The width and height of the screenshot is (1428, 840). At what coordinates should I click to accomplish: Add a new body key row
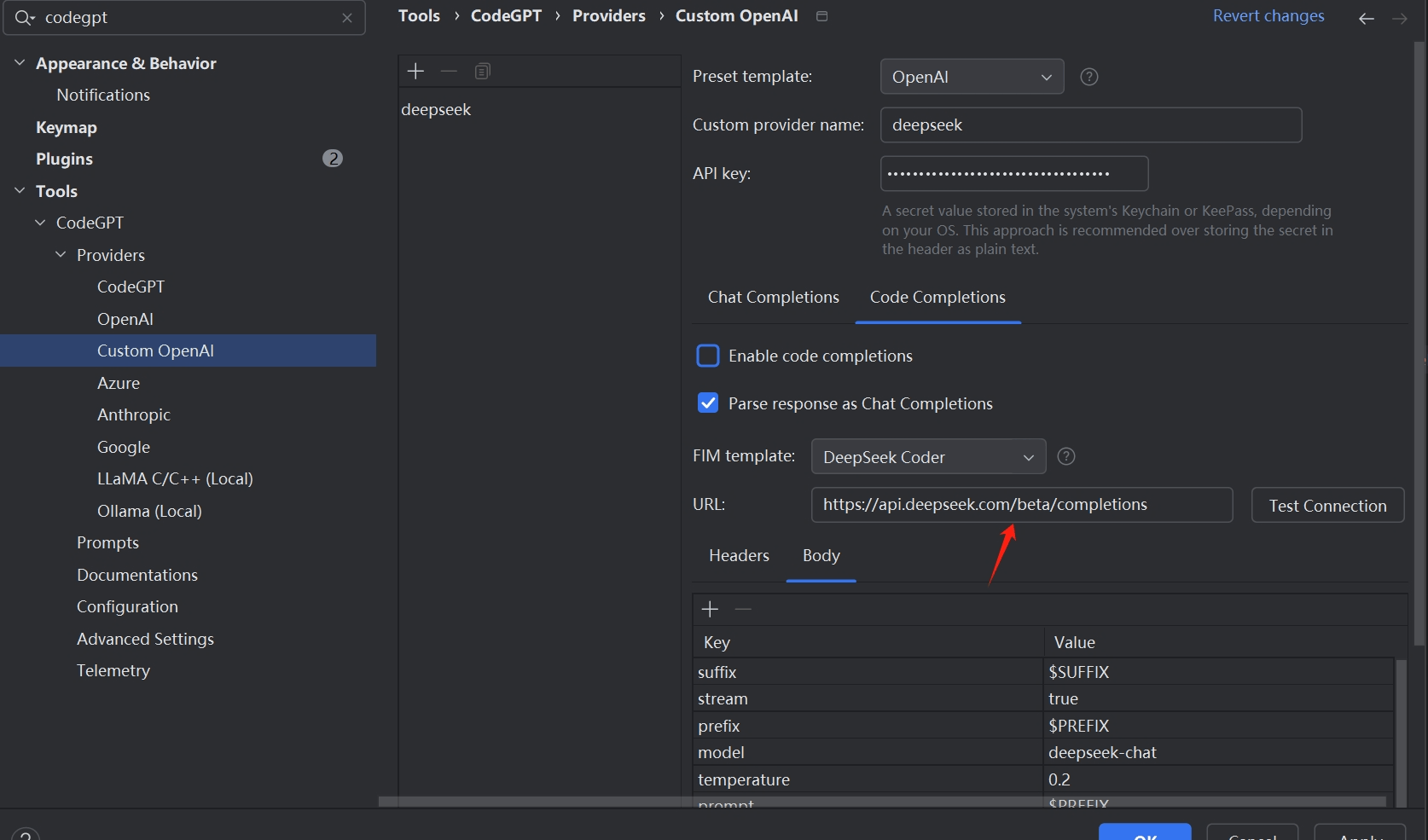tap(710, 609)
